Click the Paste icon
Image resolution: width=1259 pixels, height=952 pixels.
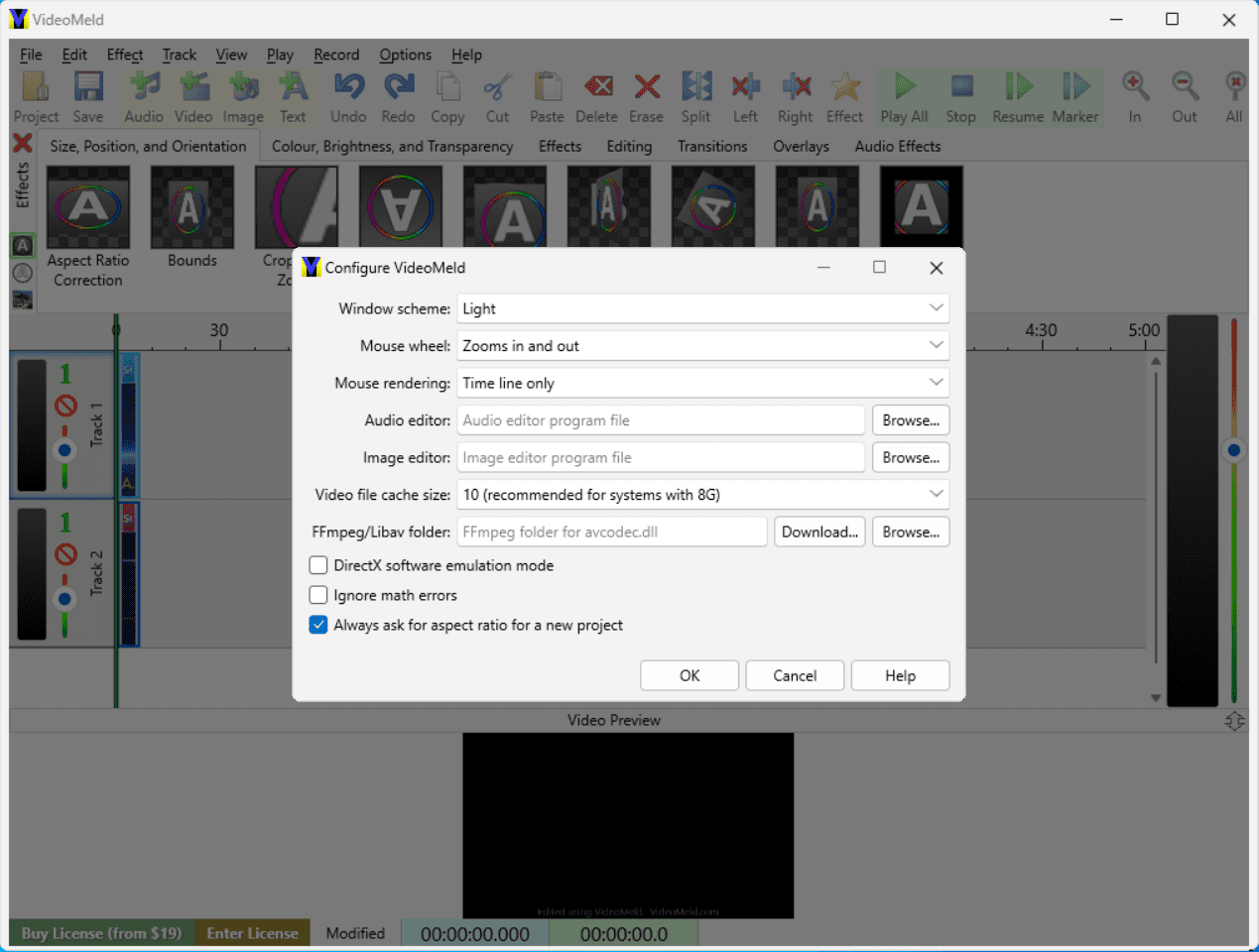pos(547,97)
